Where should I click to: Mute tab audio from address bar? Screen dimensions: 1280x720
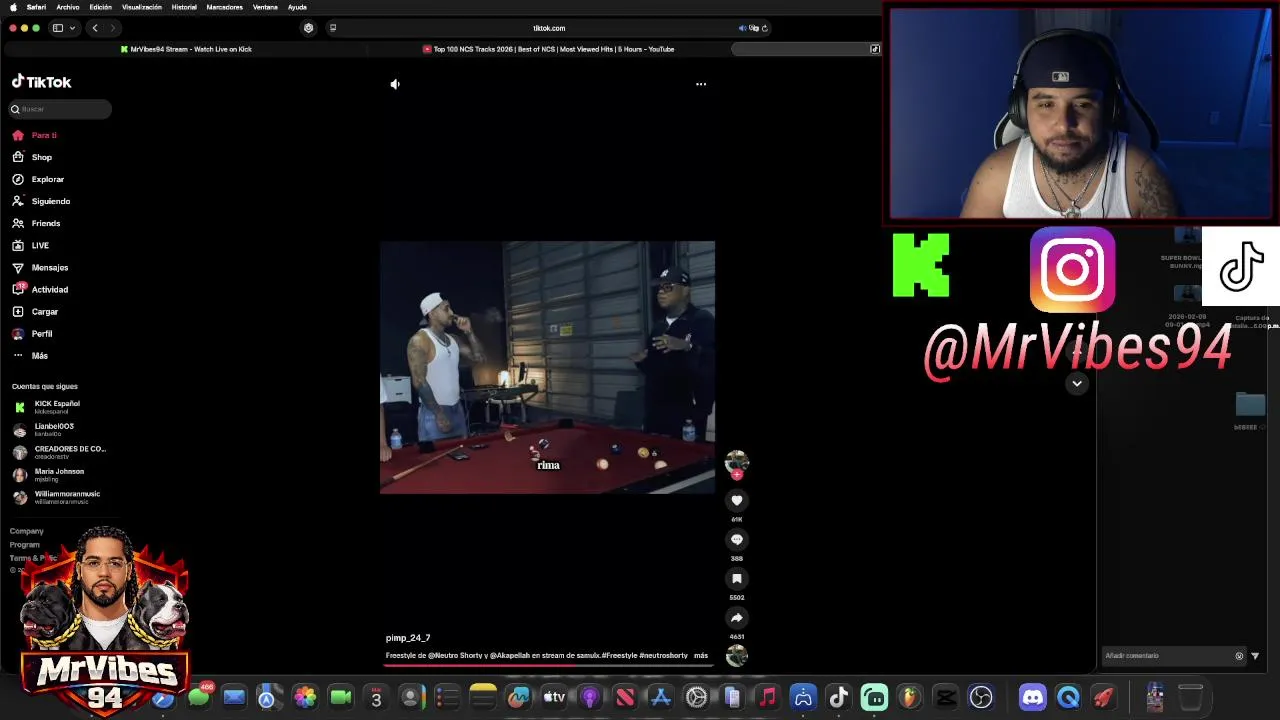pyautogui.click(x=743, y=28)
